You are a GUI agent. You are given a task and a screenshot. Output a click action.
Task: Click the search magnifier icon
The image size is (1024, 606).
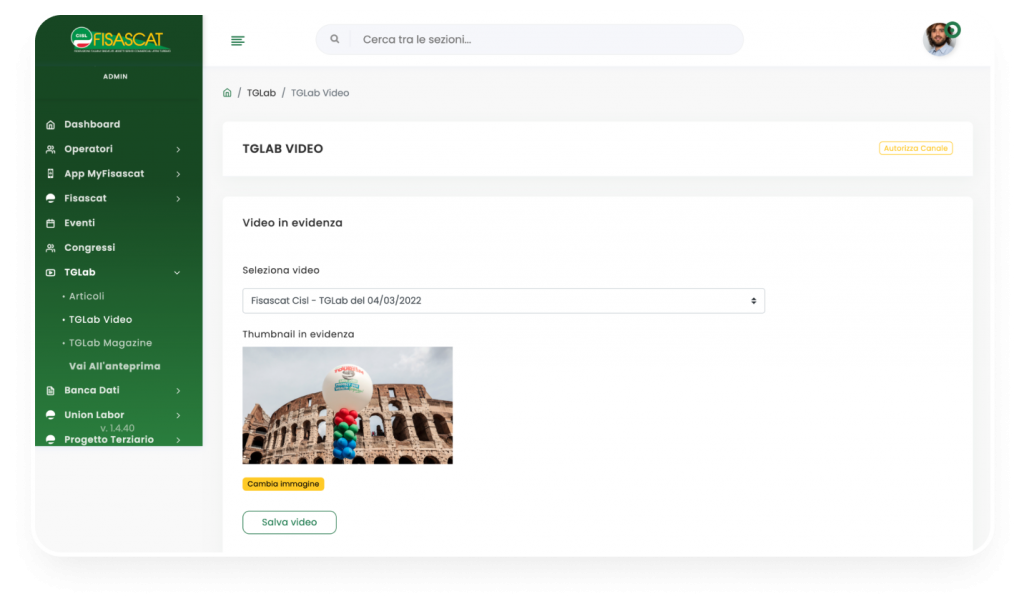(334, 39)
